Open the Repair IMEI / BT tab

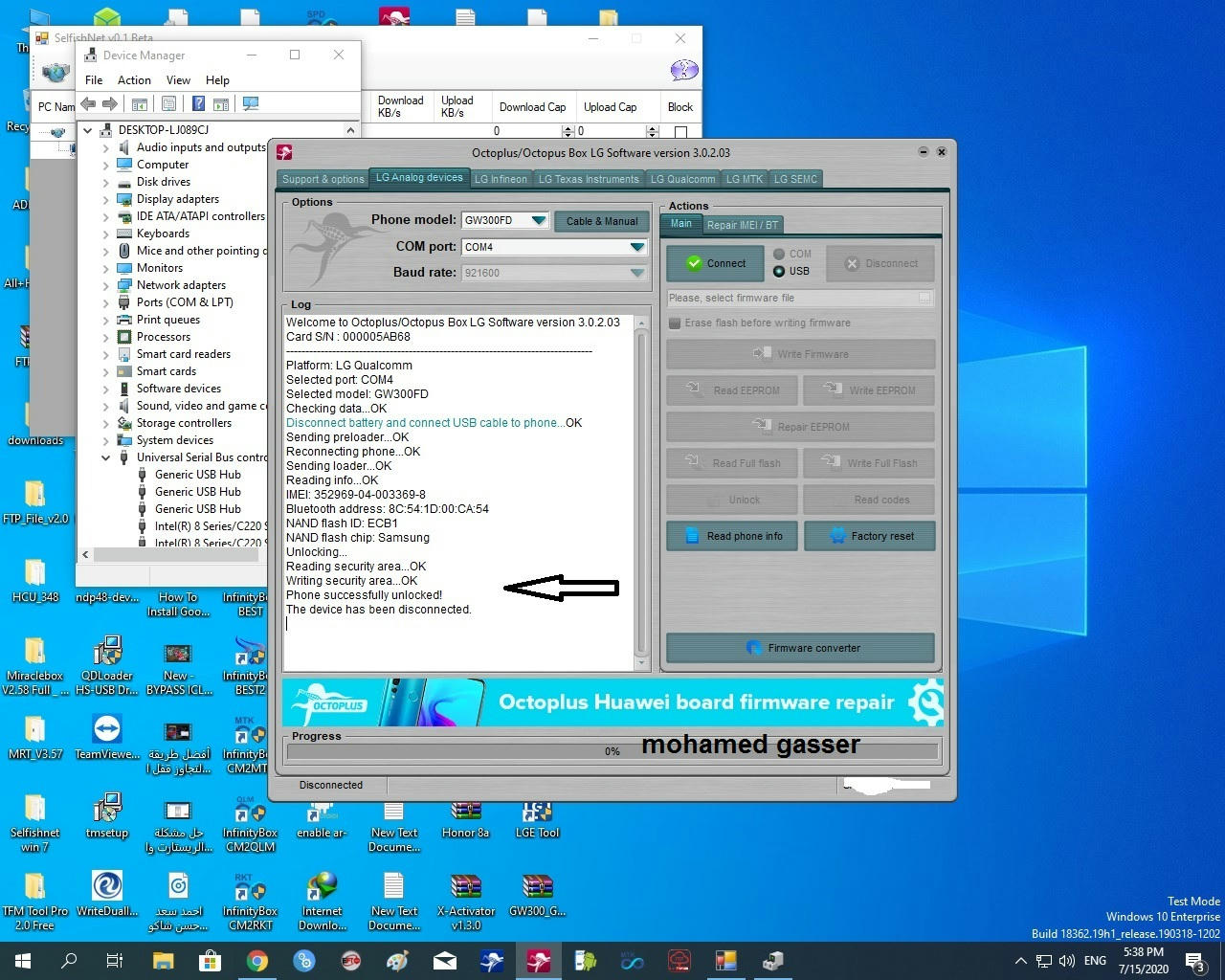(743, 225)
